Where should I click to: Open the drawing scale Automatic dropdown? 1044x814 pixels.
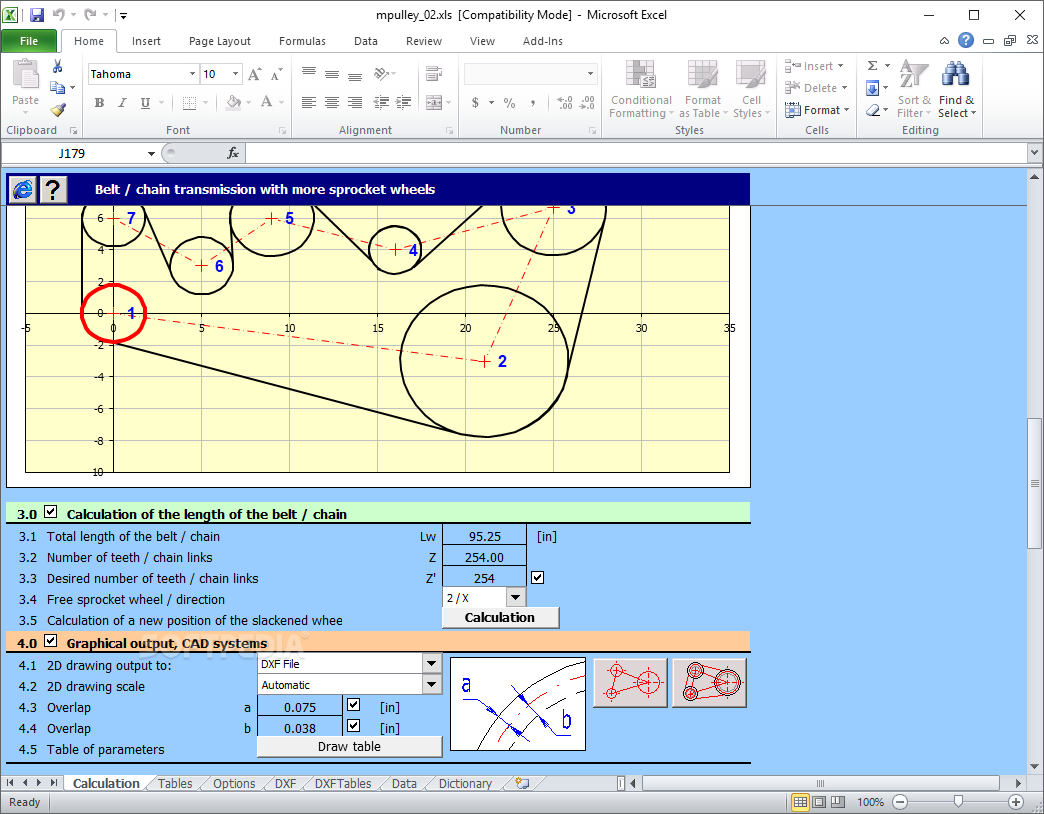coord(431,684)
